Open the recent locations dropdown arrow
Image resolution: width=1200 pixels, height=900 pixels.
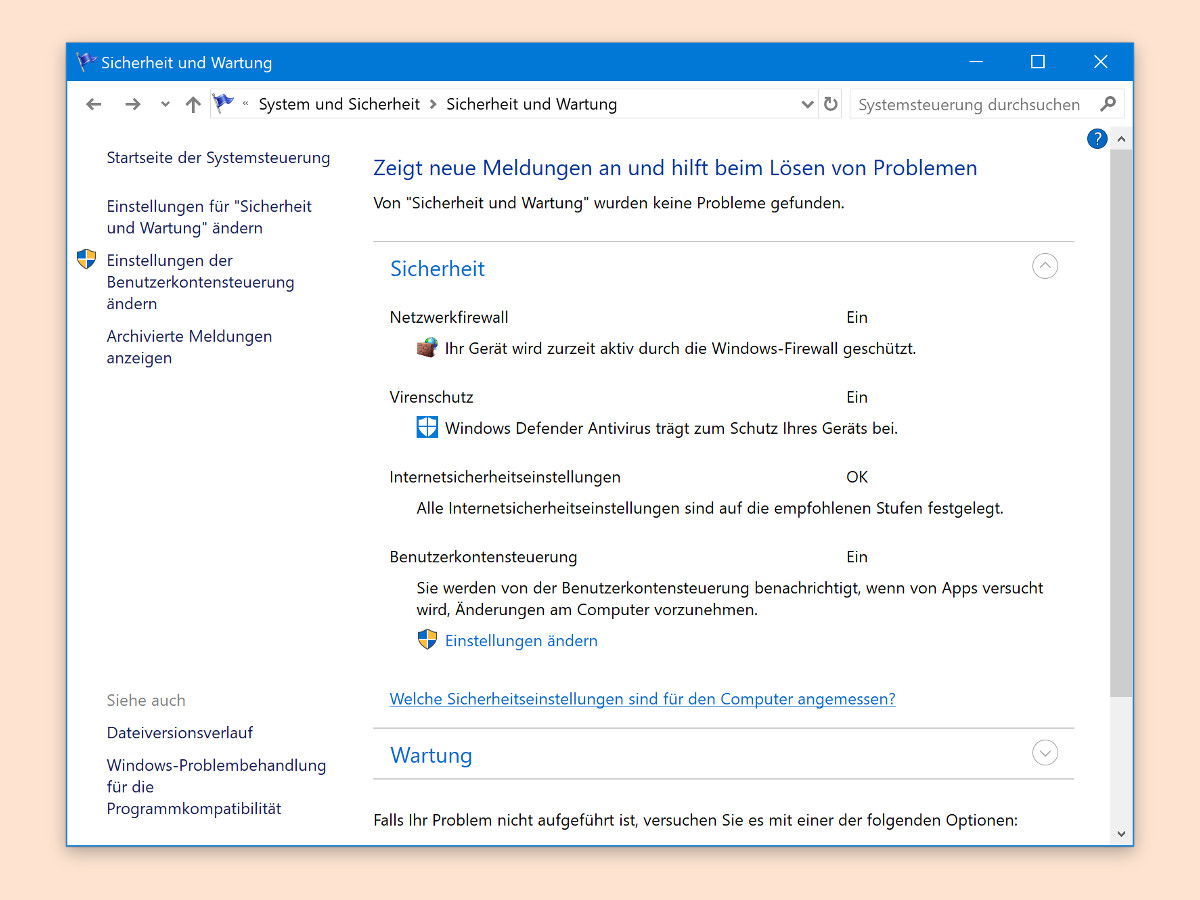(165, 104)
